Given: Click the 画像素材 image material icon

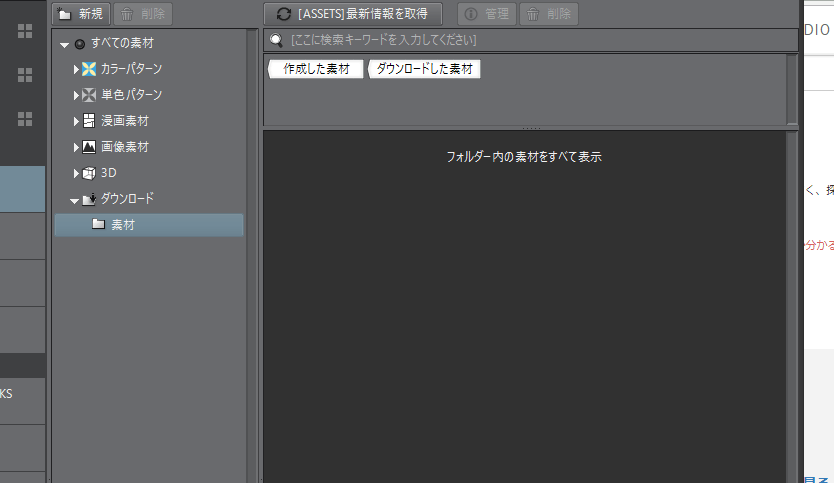Looking at the screenshot, I should click(89, 147).
